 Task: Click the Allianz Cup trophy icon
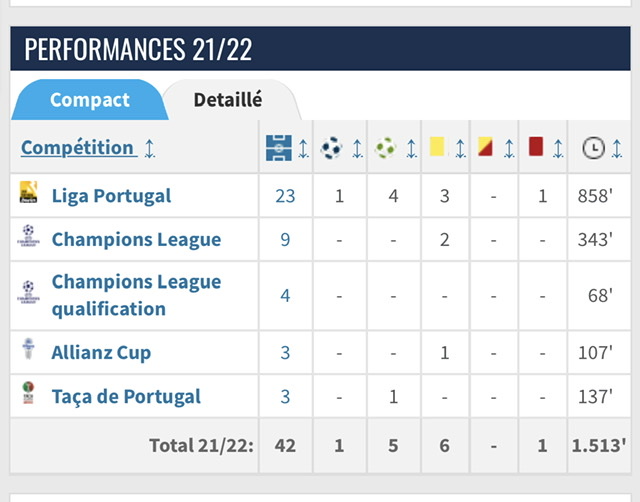point(28,351)
